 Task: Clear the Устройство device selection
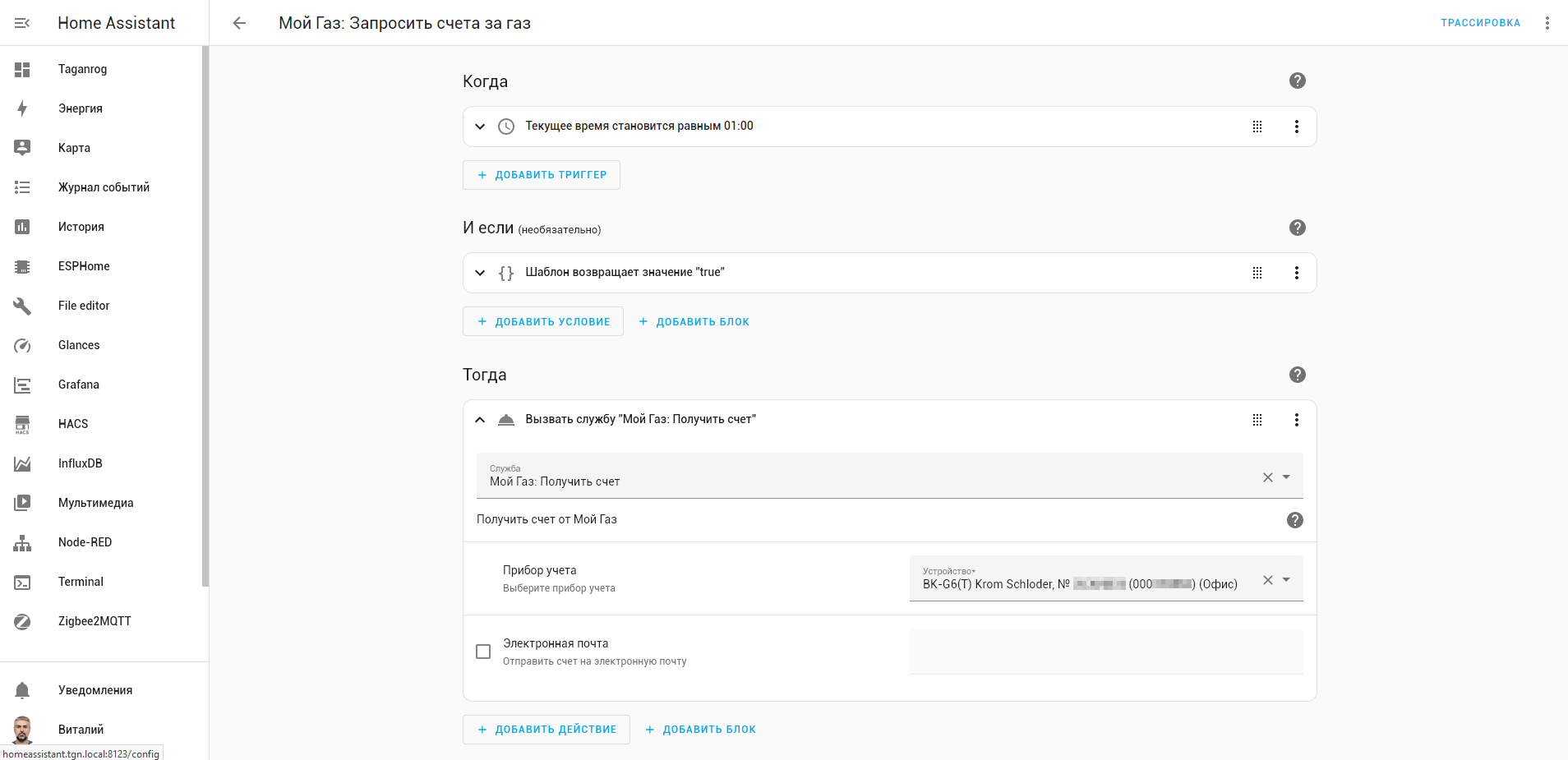(x=1268, y=580)
